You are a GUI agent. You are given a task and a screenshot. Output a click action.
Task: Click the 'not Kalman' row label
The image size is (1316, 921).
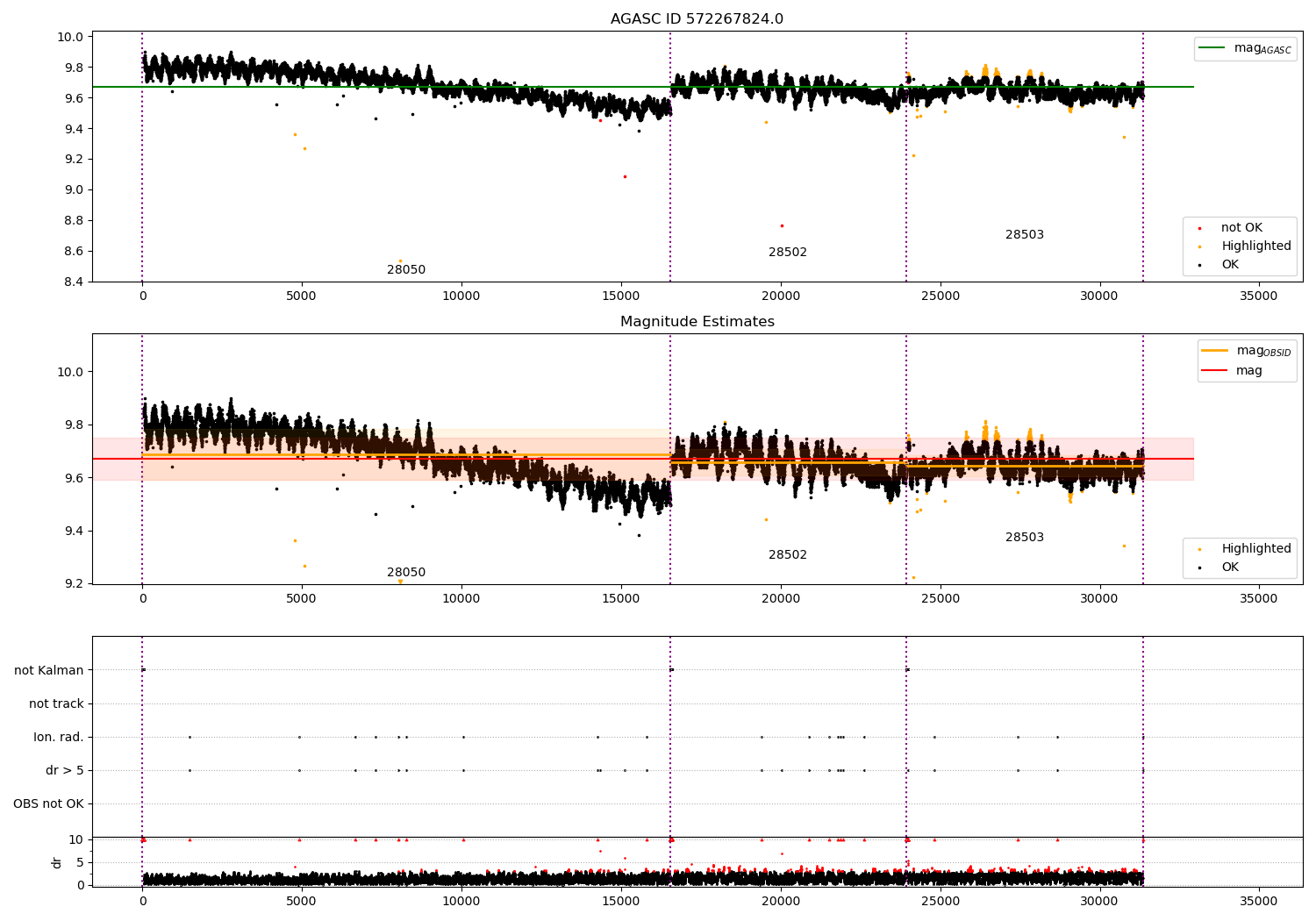pyautogui.click(x=49, y=671)
